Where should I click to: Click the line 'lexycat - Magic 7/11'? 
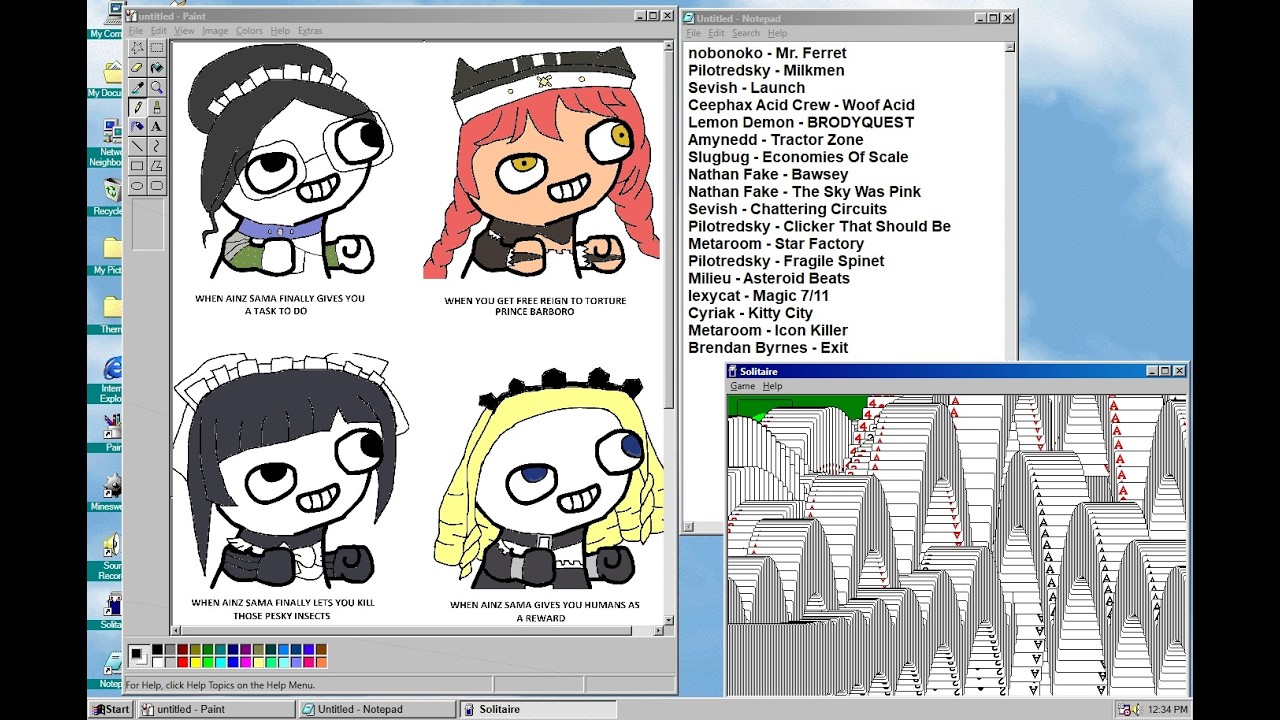[x=758, y=296]
